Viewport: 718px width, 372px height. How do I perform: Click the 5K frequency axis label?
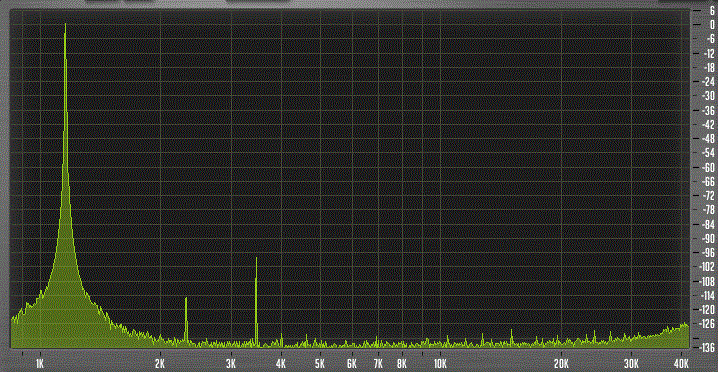(x=320, y=364)
